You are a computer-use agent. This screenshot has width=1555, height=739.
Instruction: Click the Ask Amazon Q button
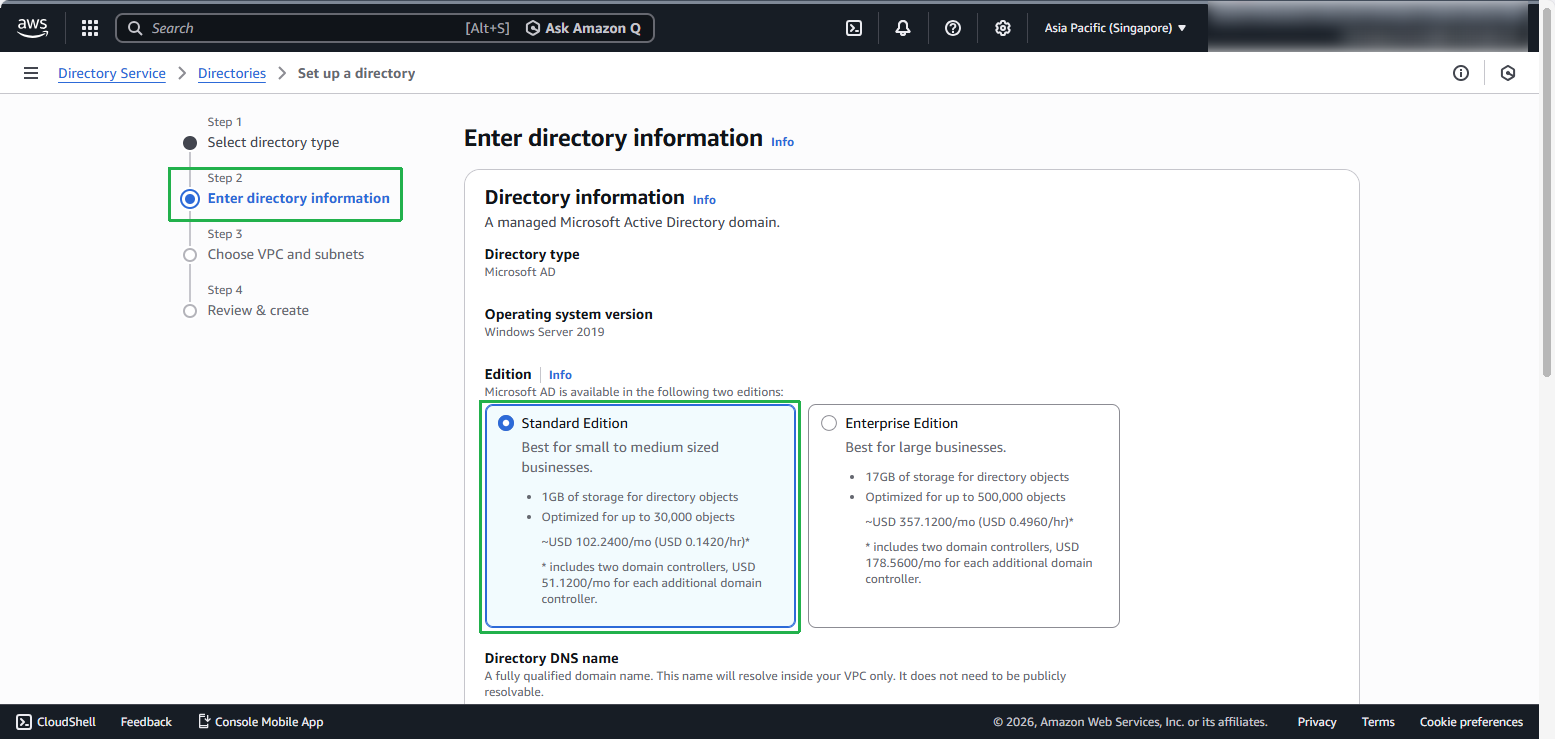pos(584,28)
